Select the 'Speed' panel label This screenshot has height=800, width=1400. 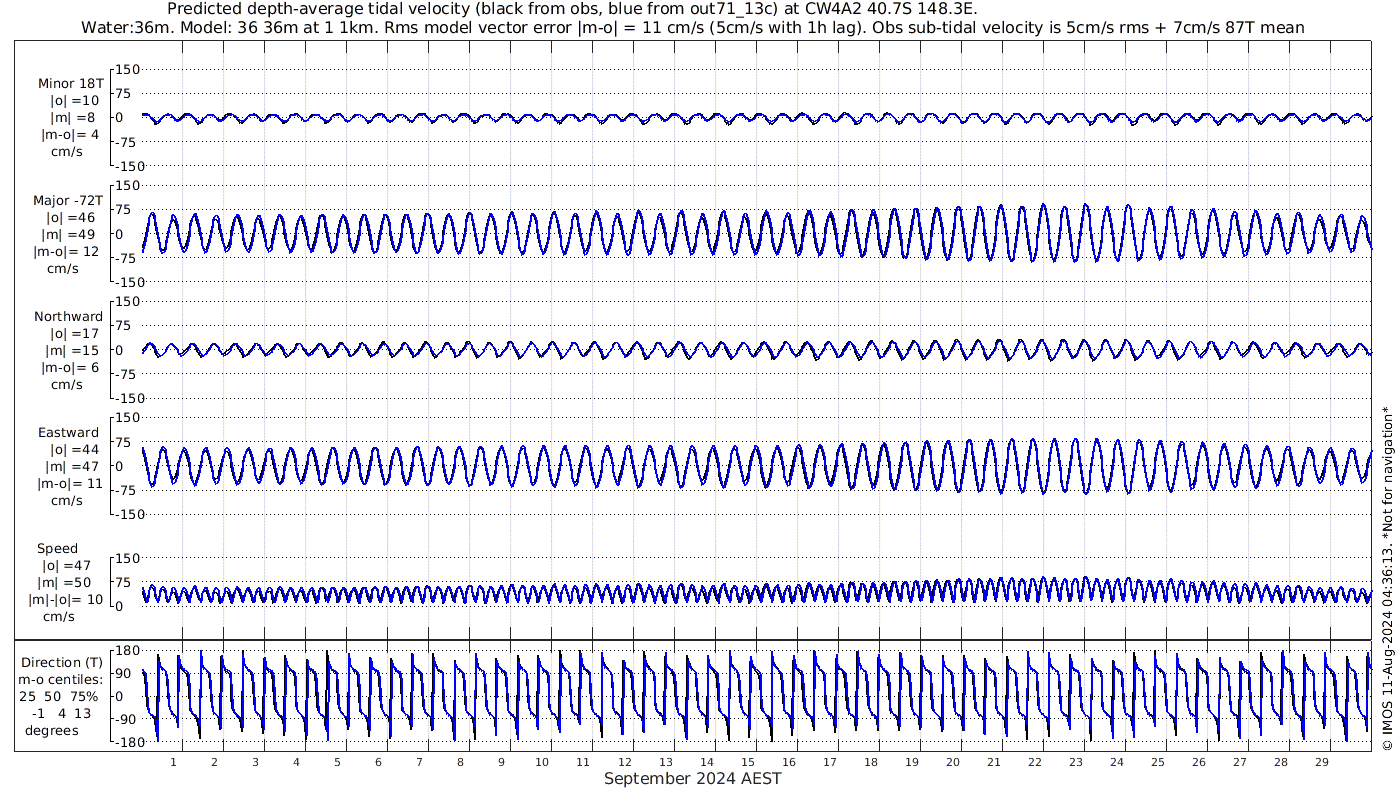click(x=58, y=549)
